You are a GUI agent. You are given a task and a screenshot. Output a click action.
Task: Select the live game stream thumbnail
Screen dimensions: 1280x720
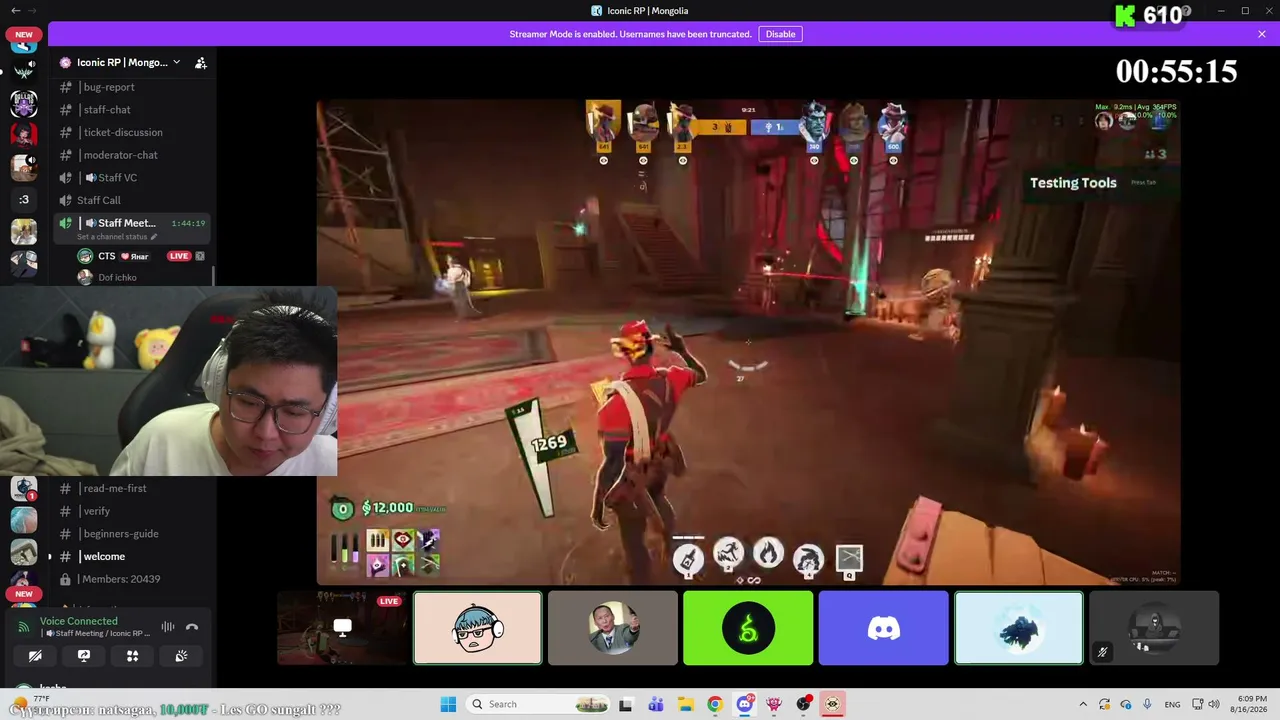click(343, 628)
